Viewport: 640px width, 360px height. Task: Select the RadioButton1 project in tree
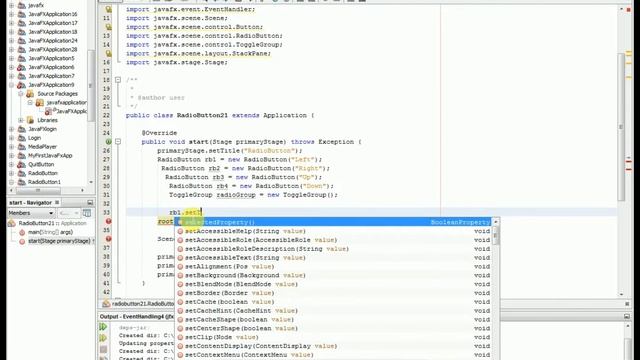point(44,182)
